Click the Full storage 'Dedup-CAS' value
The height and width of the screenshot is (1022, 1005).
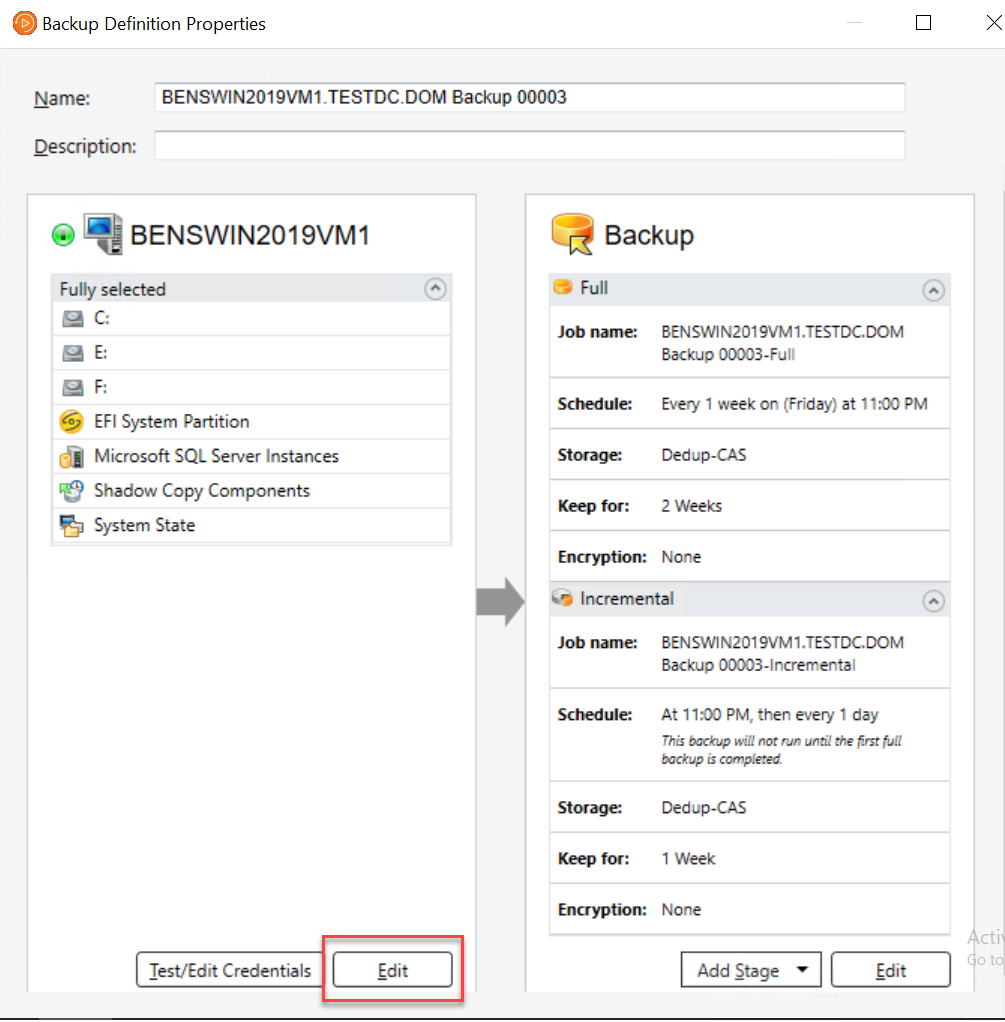click(x=703, y=455)
